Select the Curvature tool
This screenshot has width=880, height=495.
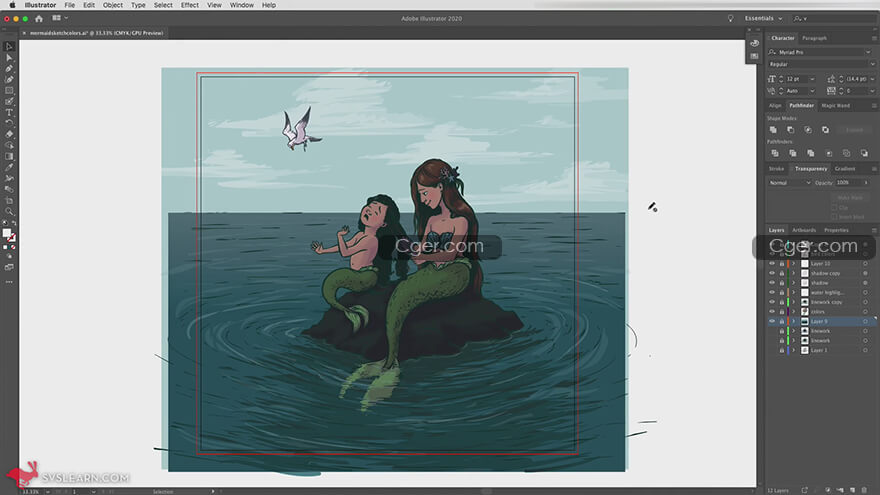click(9, 80)
